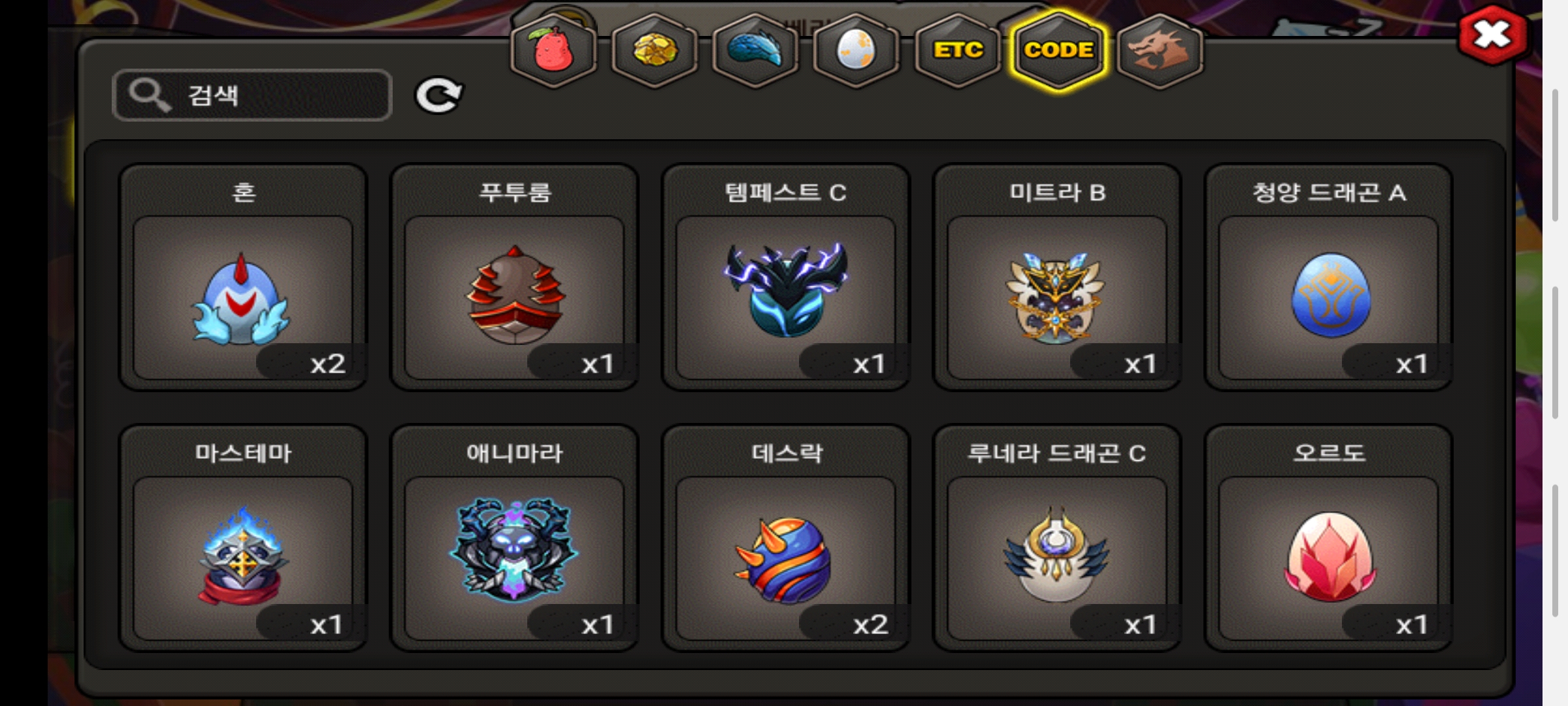Close the inventory panel with red X
This screenshot has height=706, width=1568.
coord(1493,34)
